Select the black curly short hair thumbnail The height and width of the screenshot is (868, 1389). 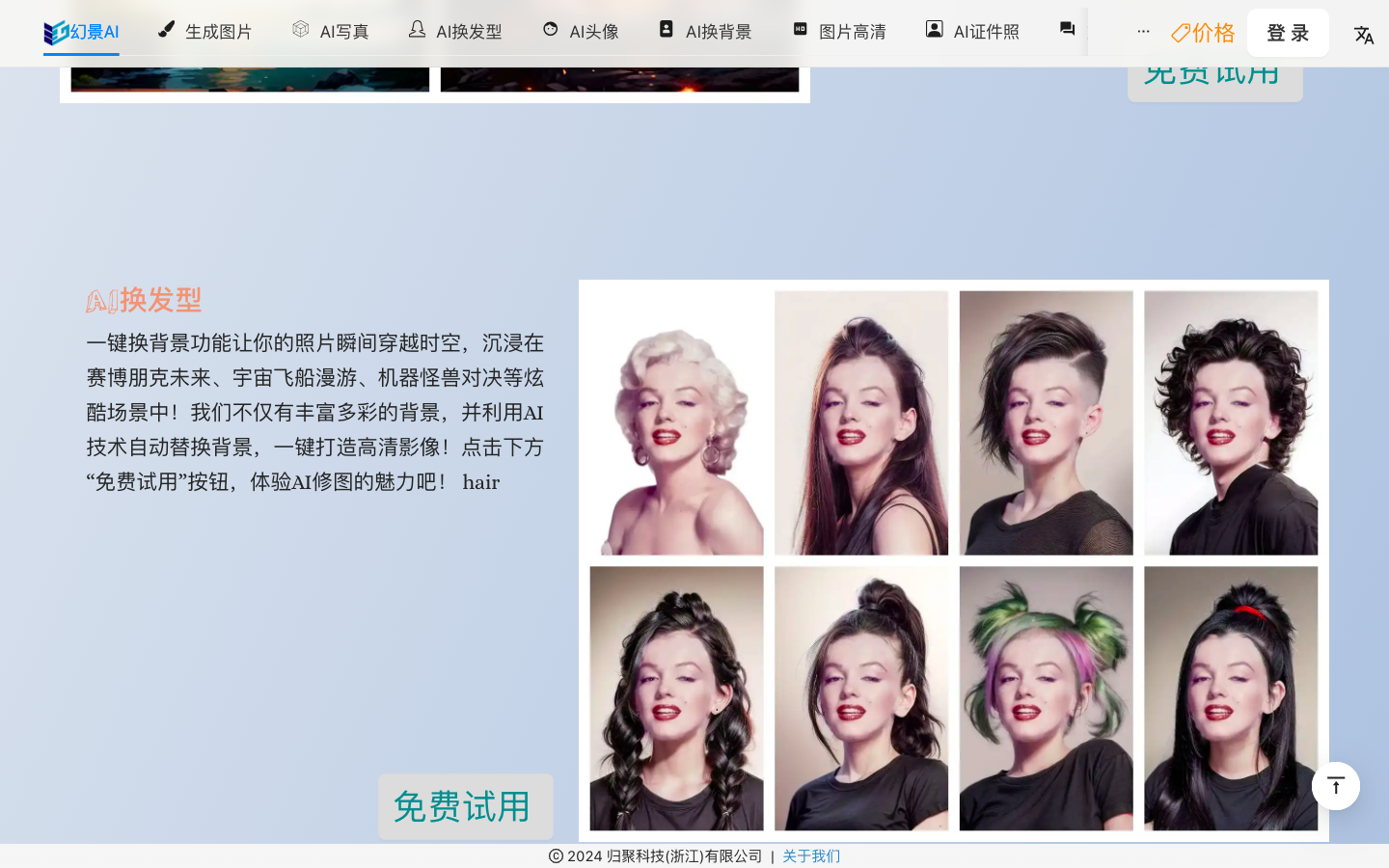pyautogui.click(x=1231, y=422)
